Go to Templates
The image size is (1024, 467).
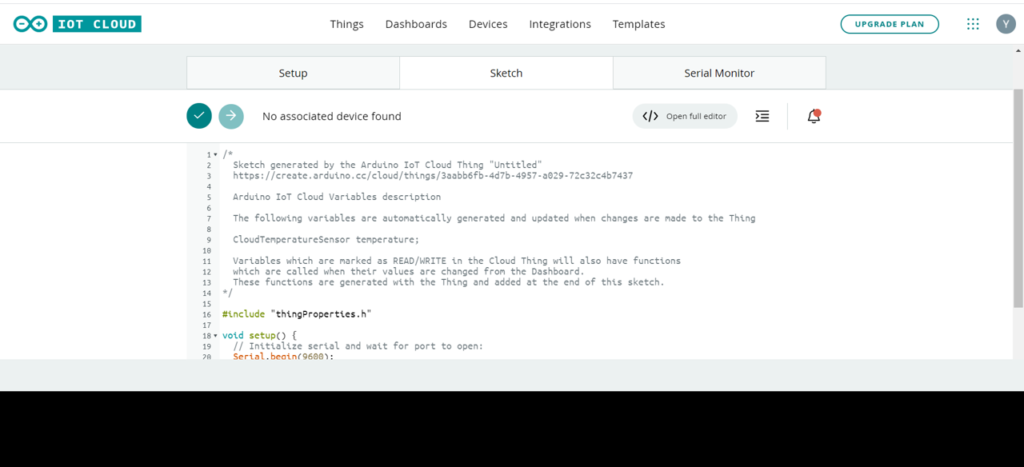pos(638,24)
